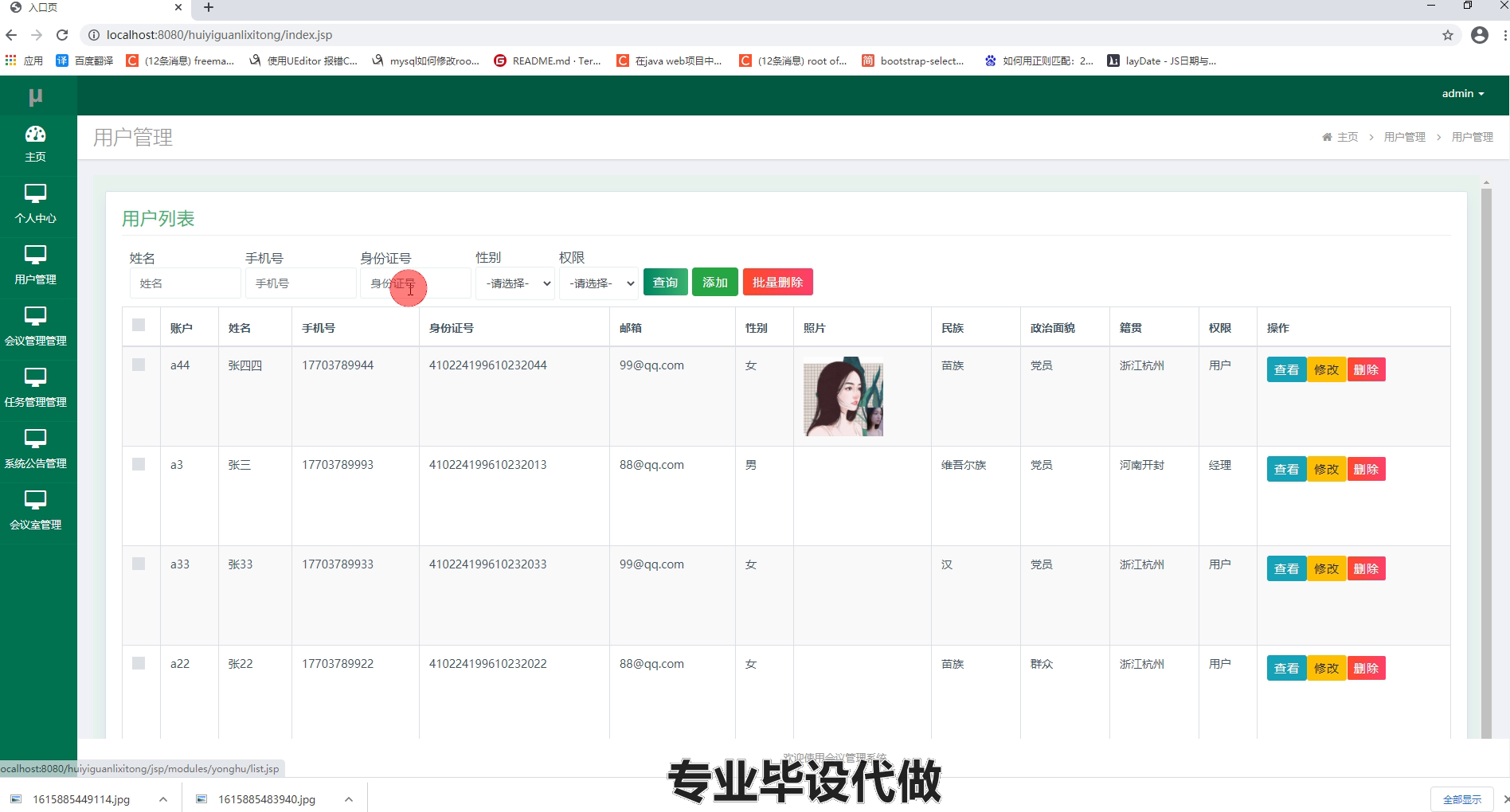The image size is (1510, 812).
Task: Click the 查询 search button
Action: [x=665, y=283]
